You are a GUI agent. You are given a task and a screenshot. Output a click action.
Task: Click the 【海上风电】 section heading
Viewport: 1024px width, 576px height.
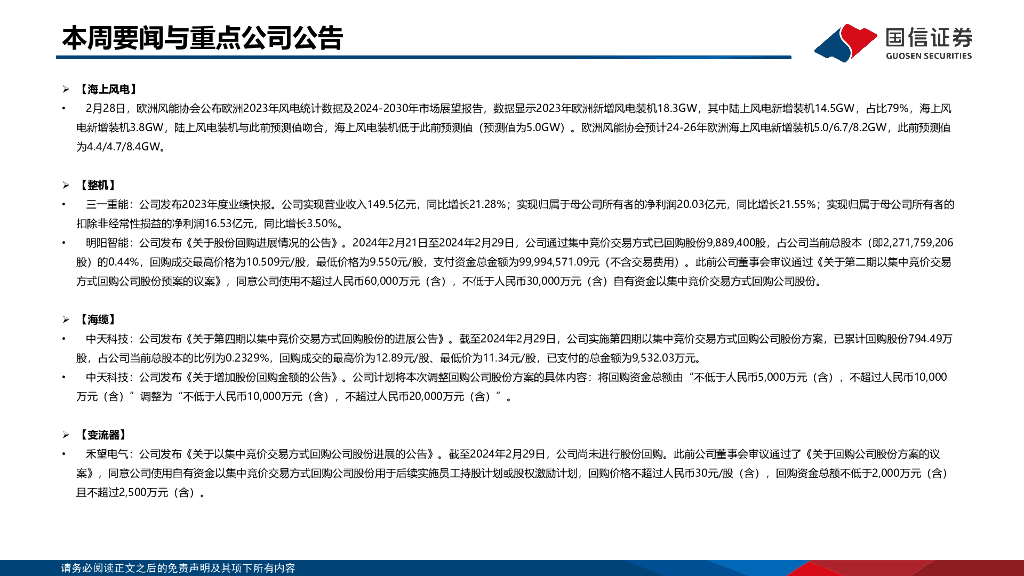tap(108, 89)
